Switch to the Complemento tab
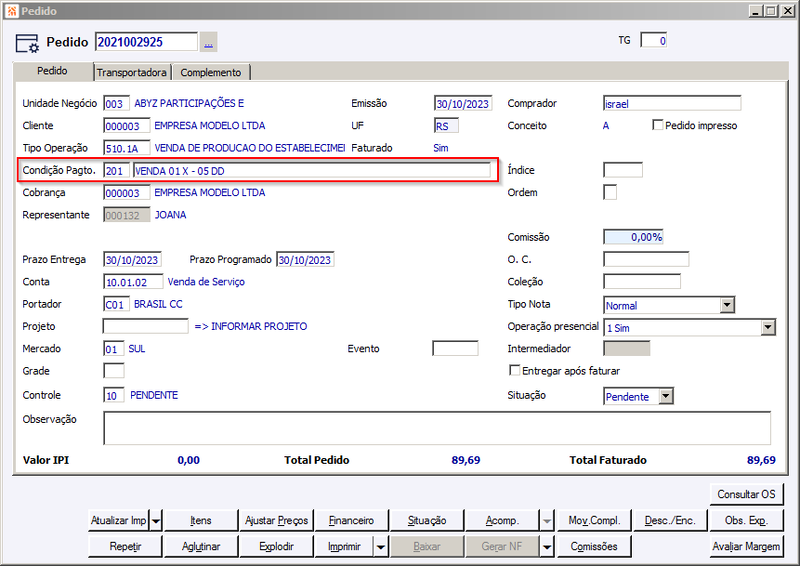Image resolution: width=800 pixels, height=566 pixels. coord(211,72)
